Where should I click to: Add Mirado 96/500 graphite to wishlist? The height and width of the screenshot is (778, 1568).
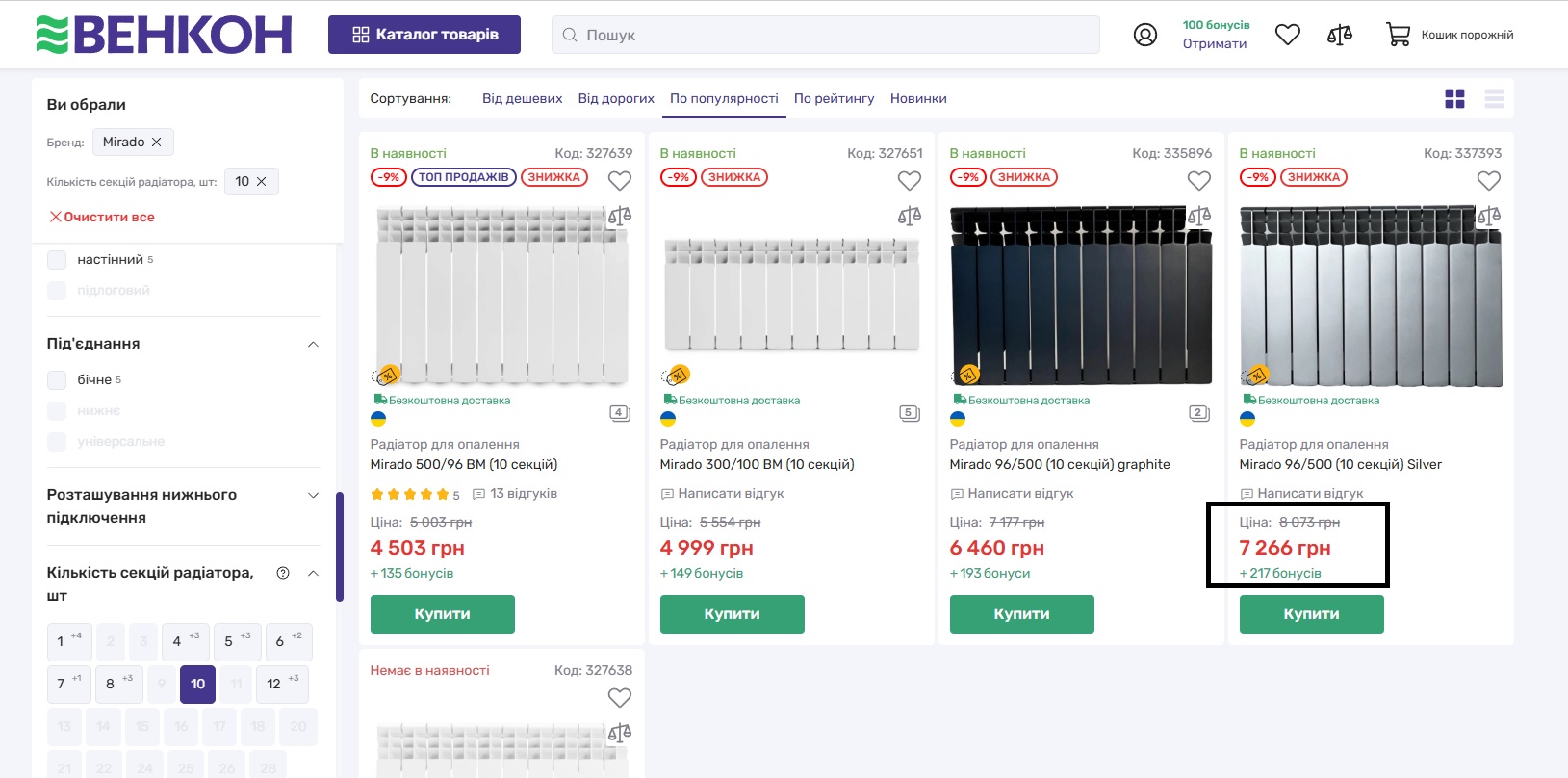coord(1199,180)
